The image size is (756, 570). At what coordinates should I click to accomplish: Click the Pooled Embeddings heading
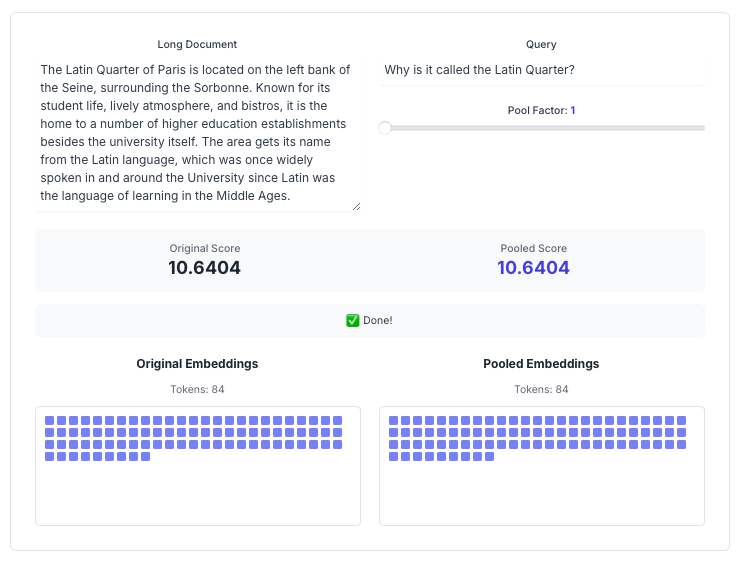[x=541, y=364]
